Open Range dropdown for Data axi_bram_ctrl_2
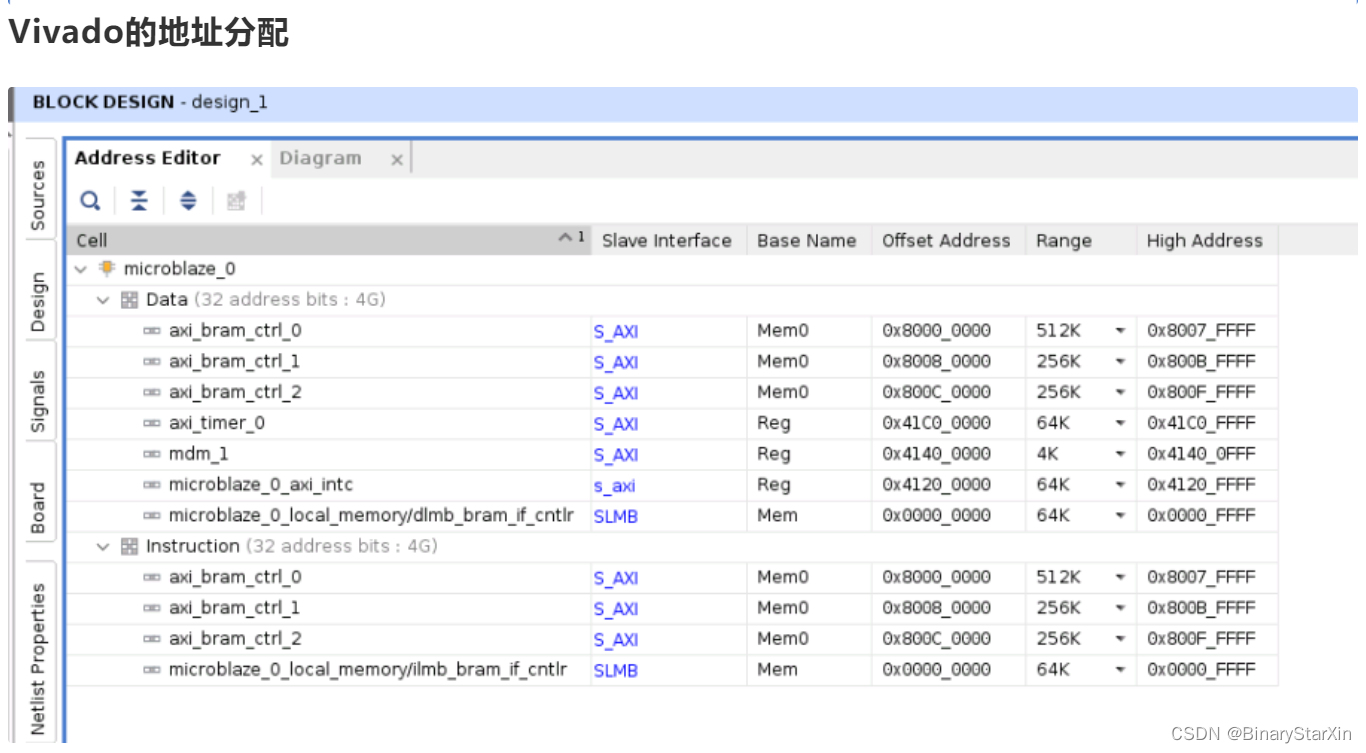Image resolution: width=1366 pixels, height=753 pixels. (x=1120, y=393)
